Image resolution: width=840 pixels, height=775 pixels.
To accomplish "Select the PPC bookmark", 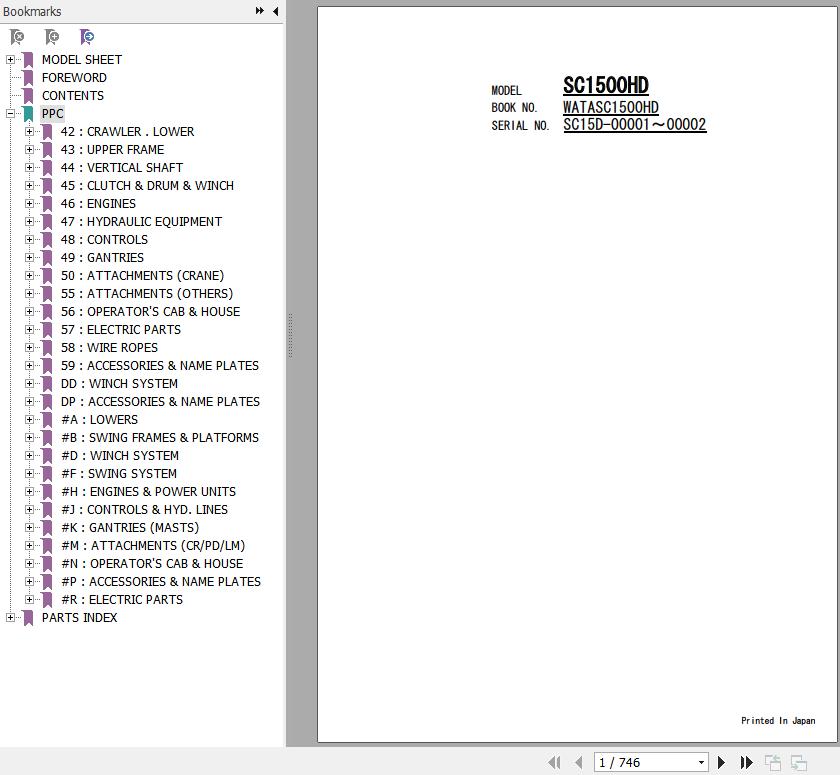I will (52, 114).
